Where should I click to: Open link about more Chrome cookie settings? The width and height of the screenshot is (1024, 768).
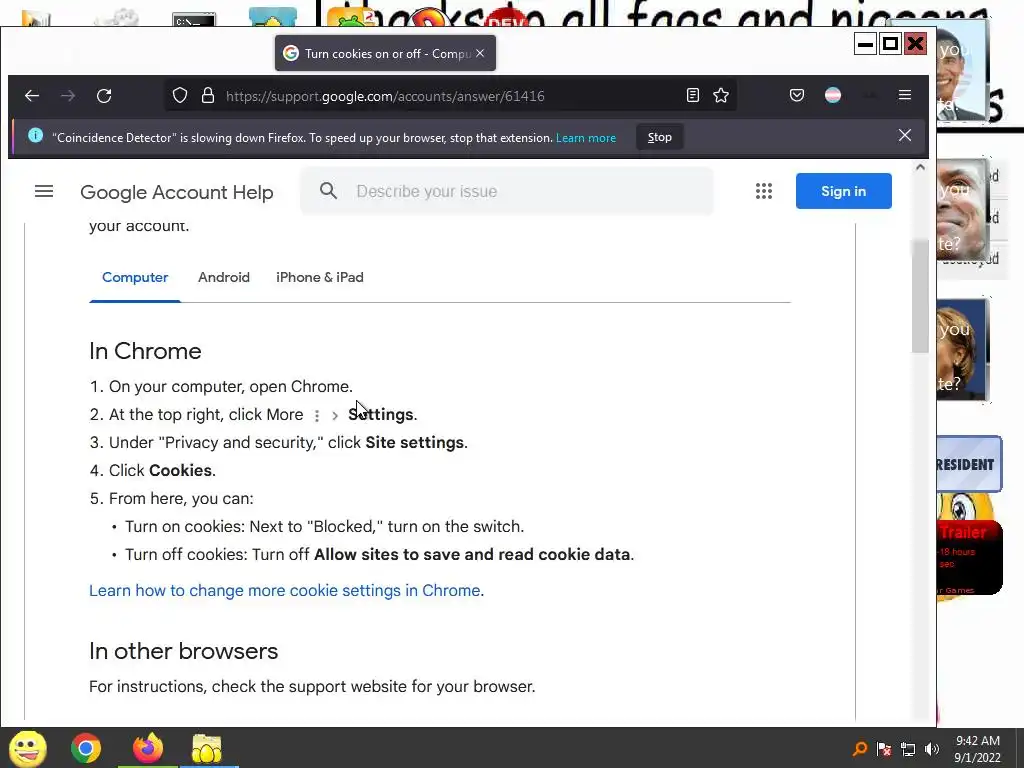coord(285,590)
